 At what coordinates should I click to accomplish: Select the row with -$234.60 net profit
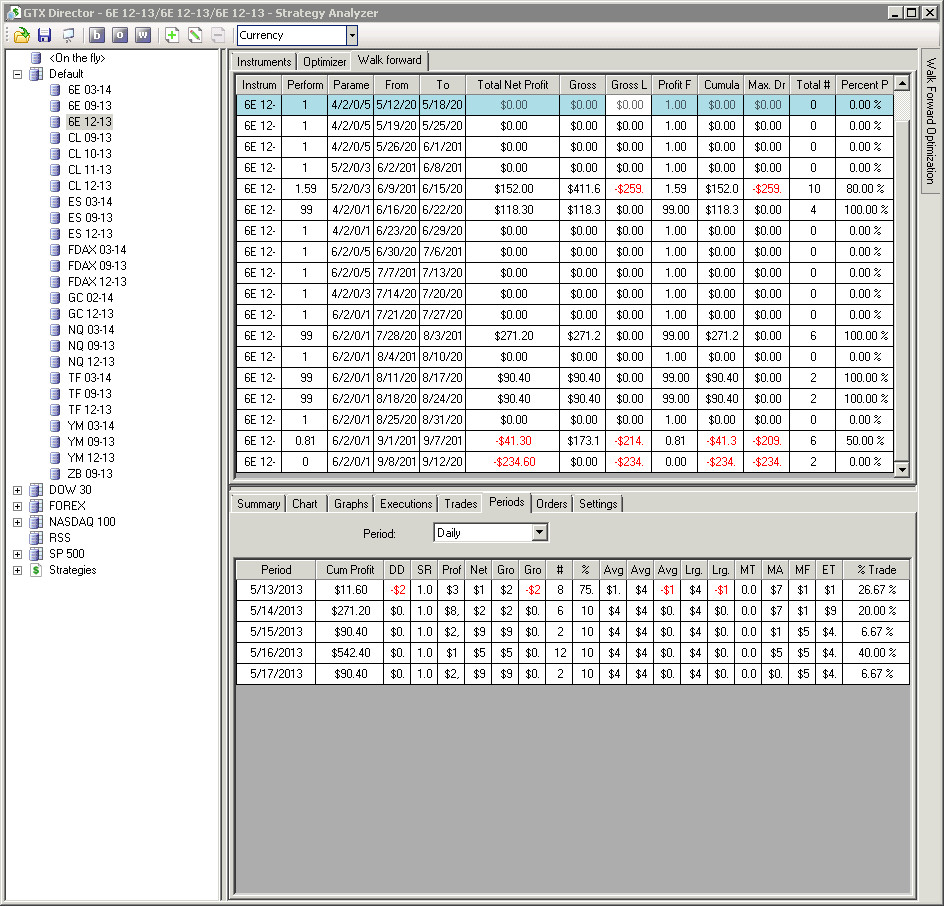point(565,462)
